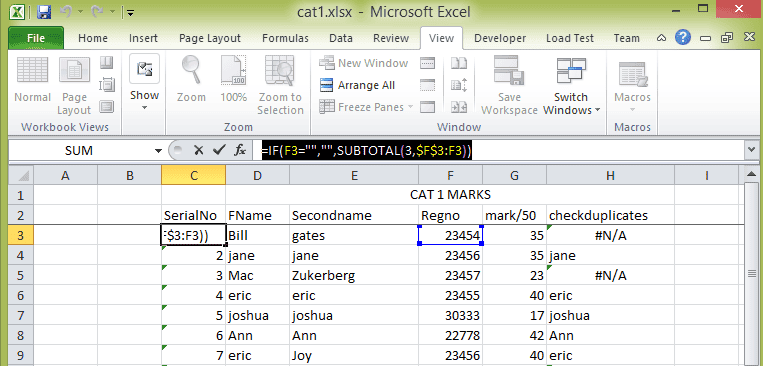Click the Insert Function fx icon

(x=240, y=151)
